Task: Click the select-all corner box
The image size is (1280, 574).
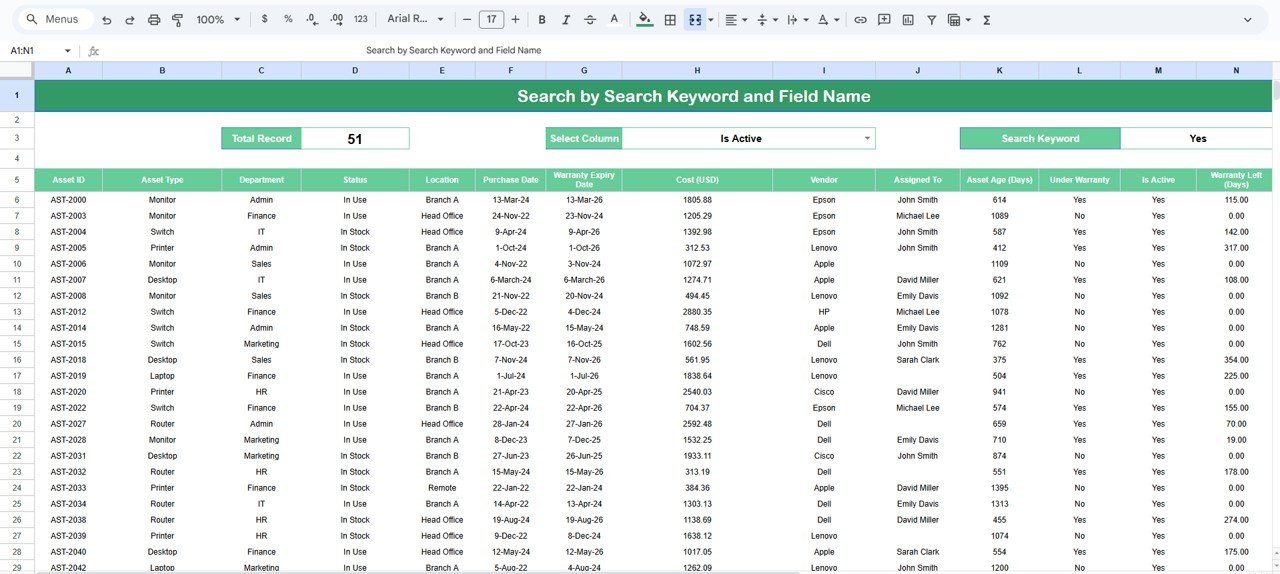Action: (x=17, y=71)
